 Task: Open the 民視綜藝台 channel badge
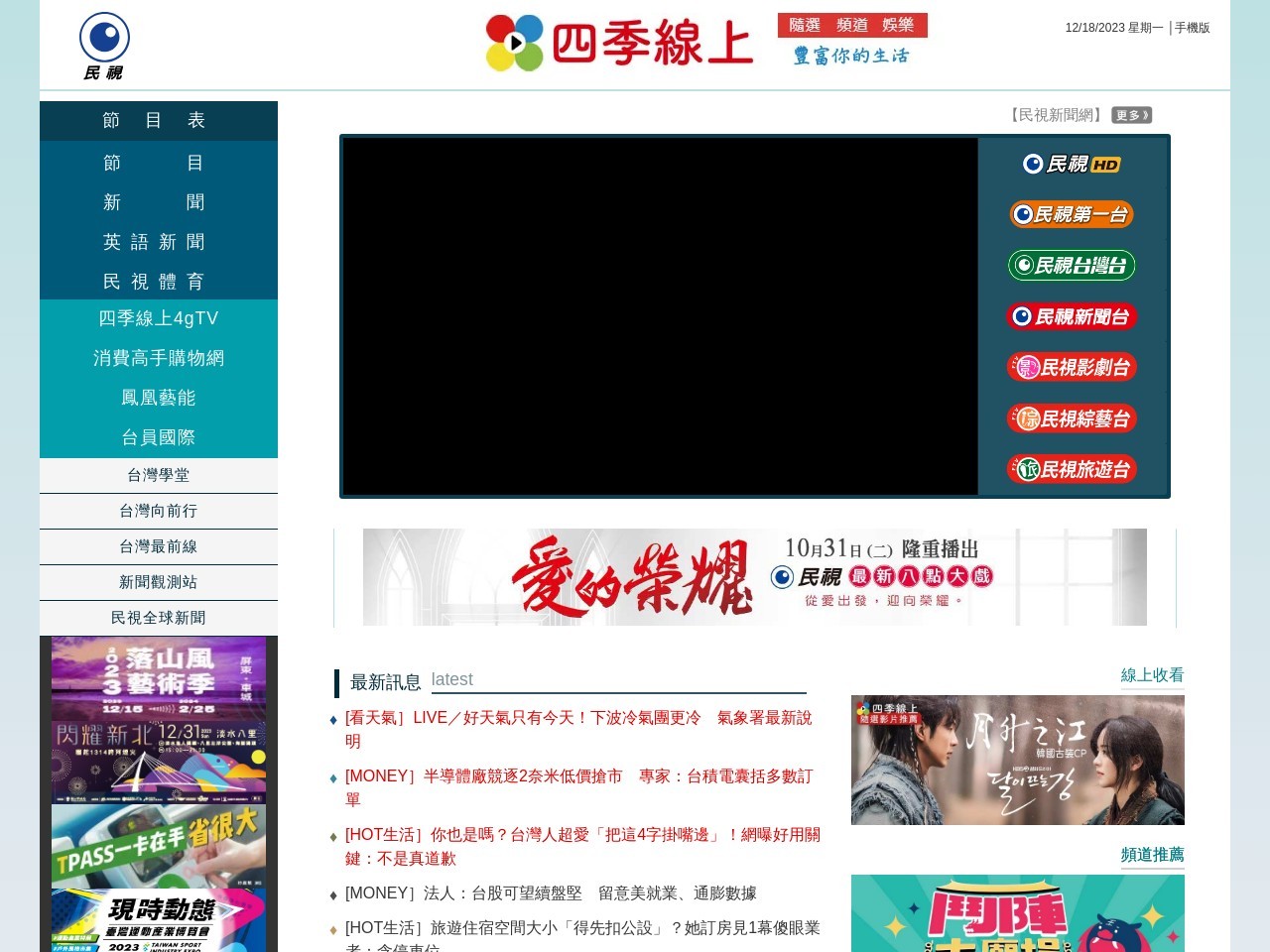pyautogui.click(x=1073, y=417)
